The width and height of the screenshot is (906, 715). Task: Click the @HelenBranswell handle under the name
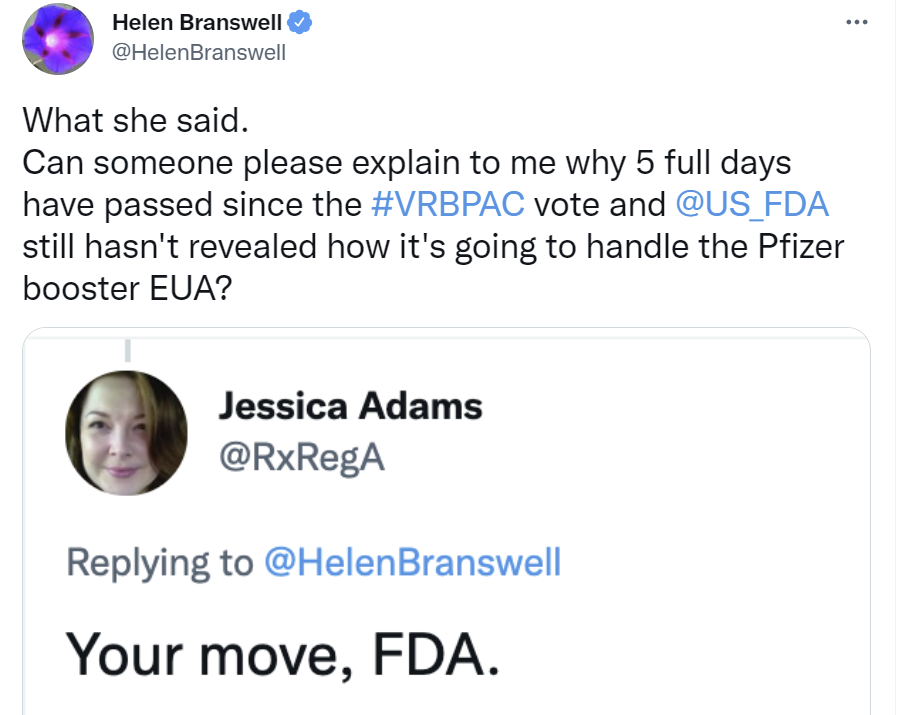click(x=199, y=53)
